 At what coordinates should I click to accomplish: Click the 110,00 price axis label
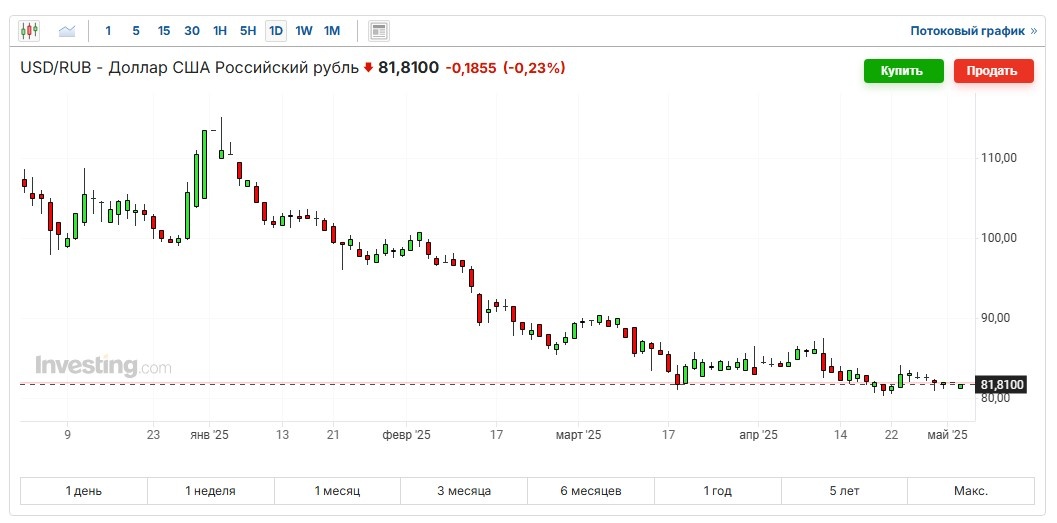tap(998, 158)
